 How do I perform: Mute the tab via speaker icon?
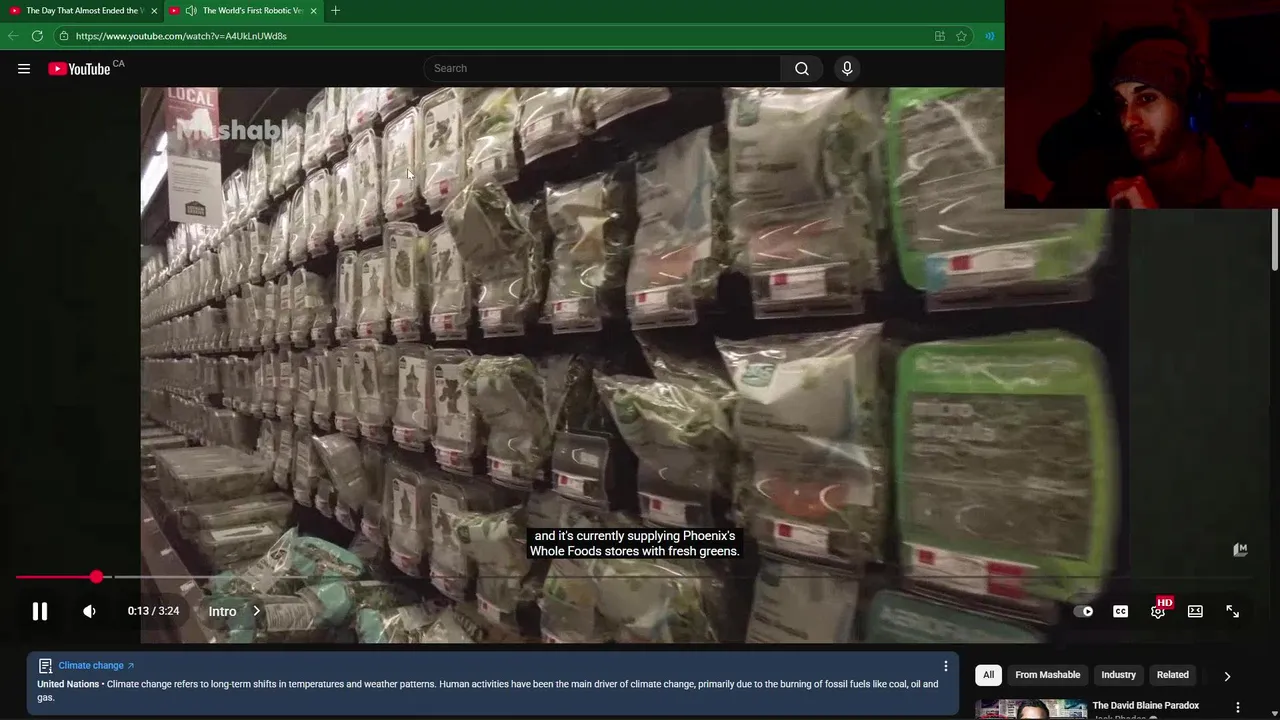[x=191, y=11]
